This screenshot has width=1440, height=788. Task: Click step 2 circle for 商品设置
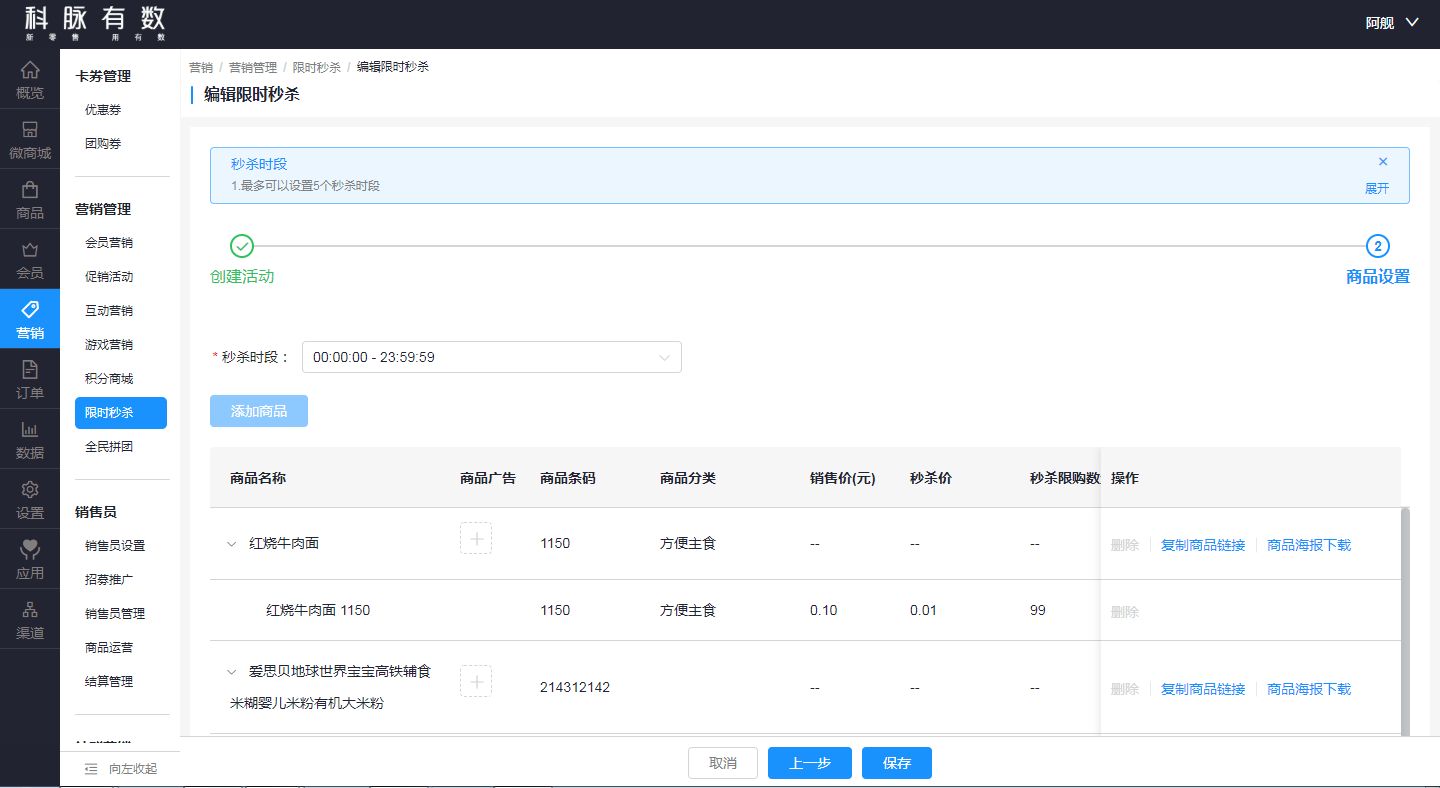pyautogui.click(x=1378, y=246)
